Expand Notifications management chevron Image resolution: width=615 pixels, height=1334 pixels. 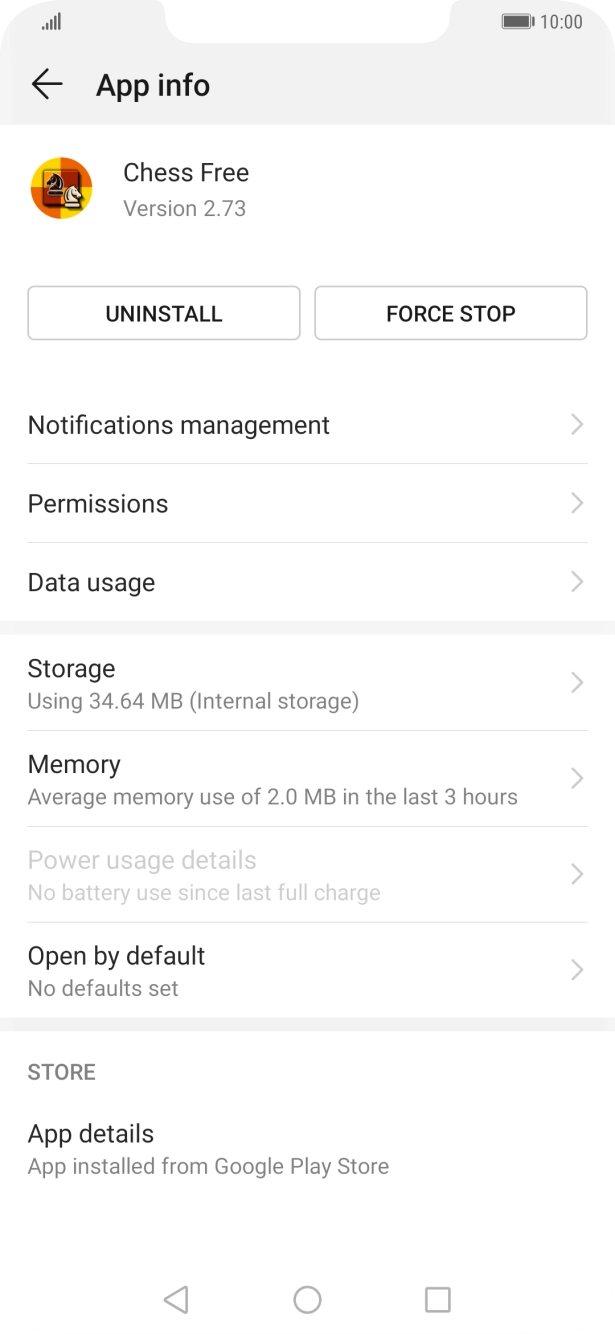(576, 425)
